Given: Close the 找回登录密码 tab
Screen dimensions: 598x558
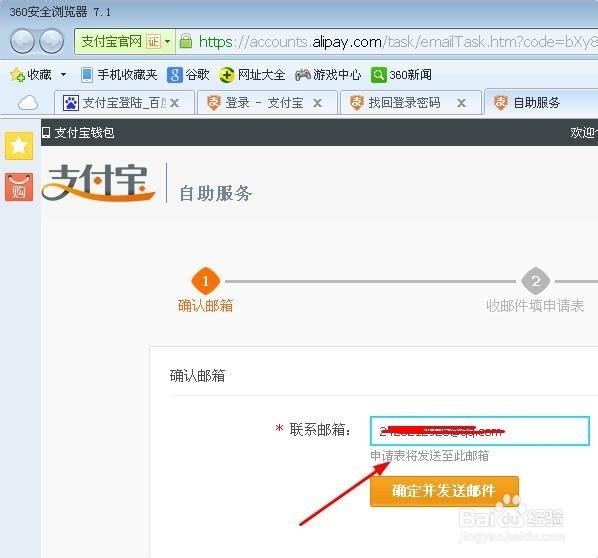Looking at the screenshot, I should (461, 103).
